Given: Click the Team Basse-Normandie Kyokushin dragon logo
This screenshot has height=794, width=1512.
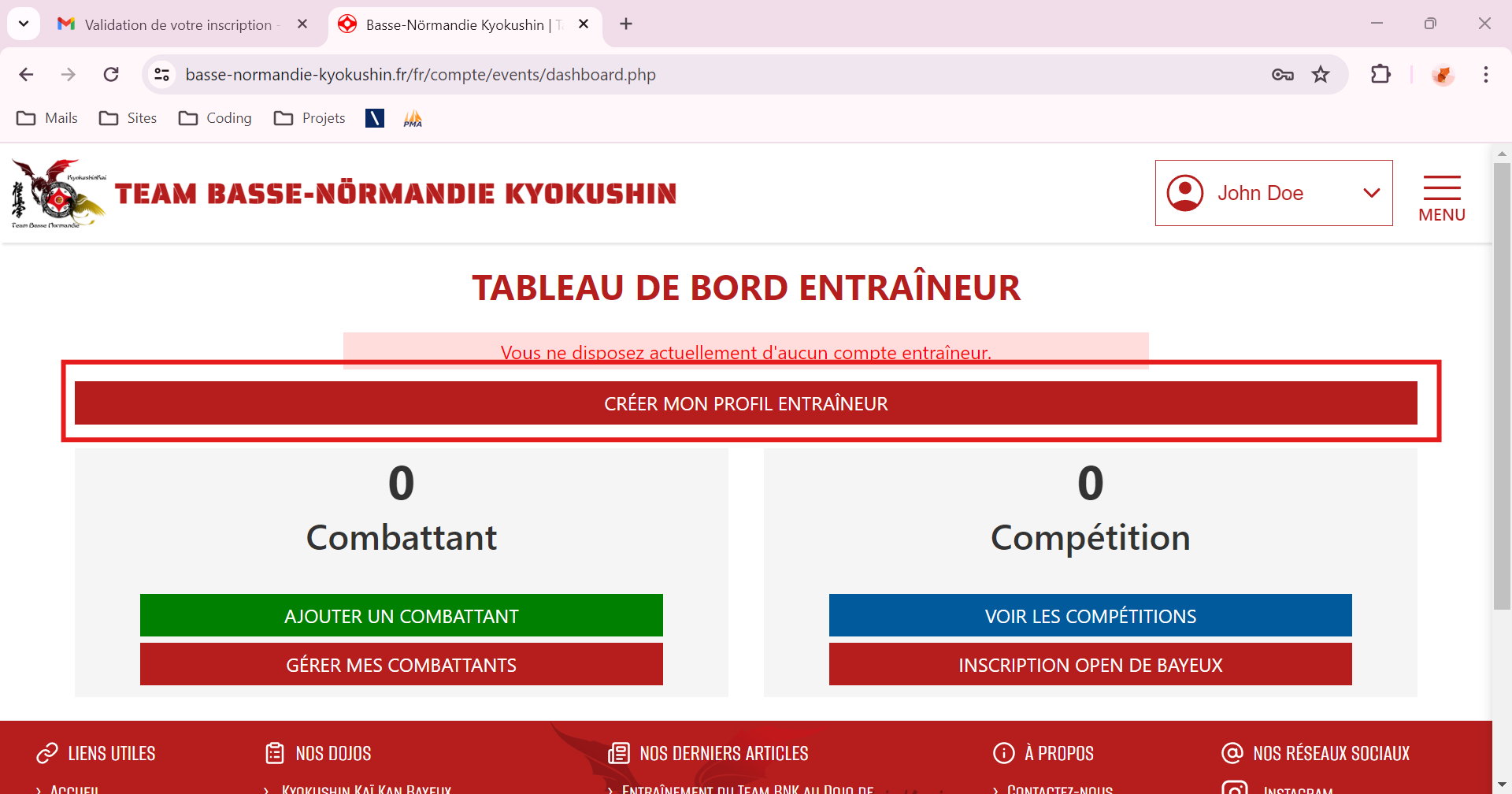Looking at the screenshot, I should click(x=58, y=194).
